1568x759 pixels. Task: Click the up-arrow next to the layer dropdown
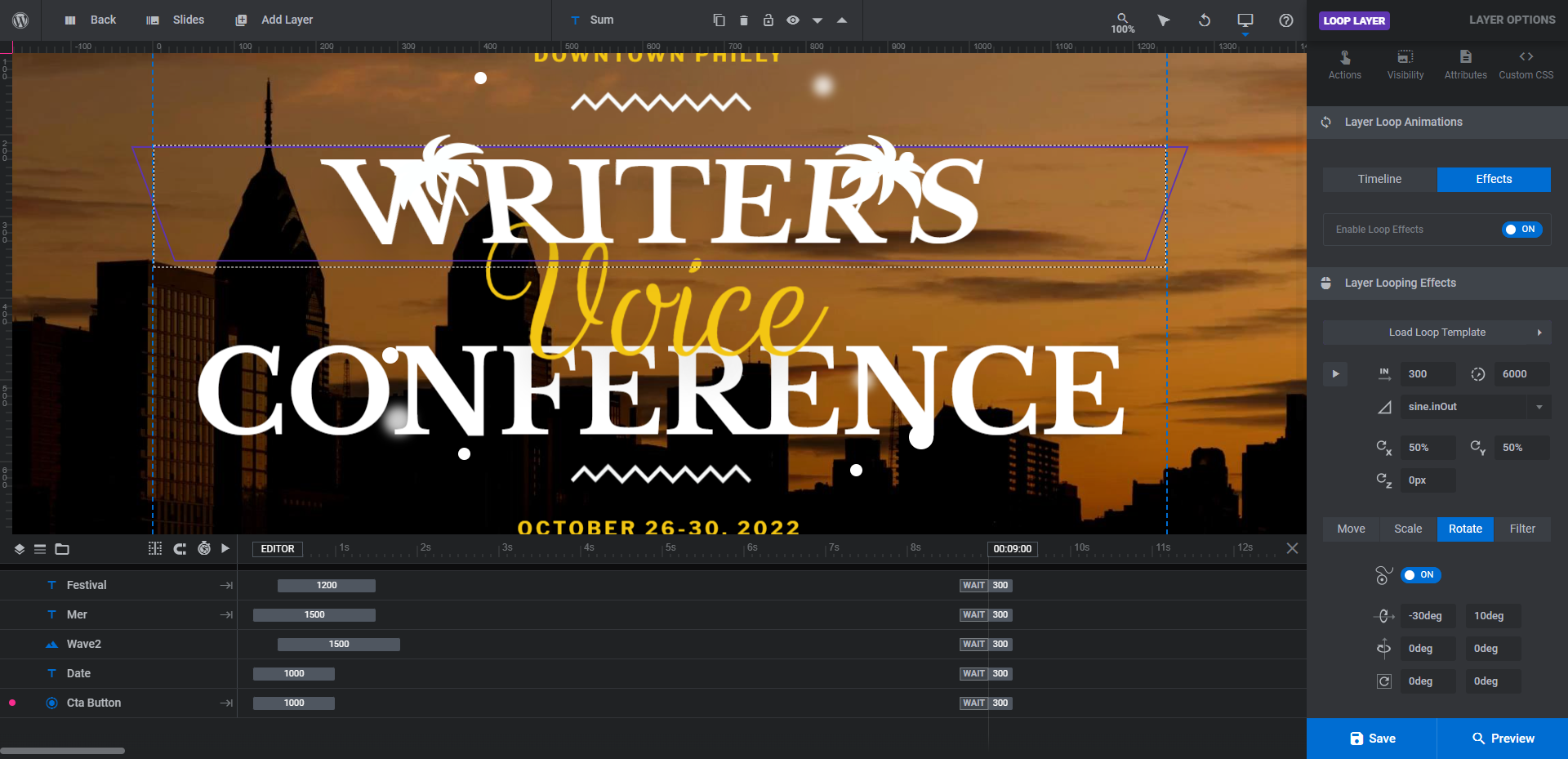click(x=841, y=20)
